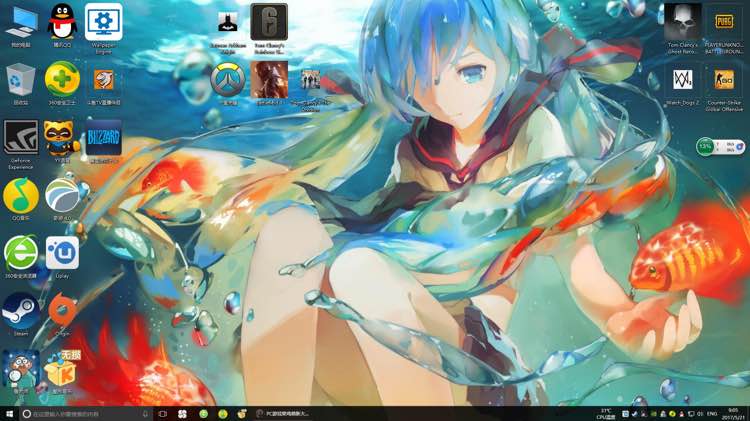
Task: Click the yellow-green round tray icon
Action: click(x=672, y=414)
